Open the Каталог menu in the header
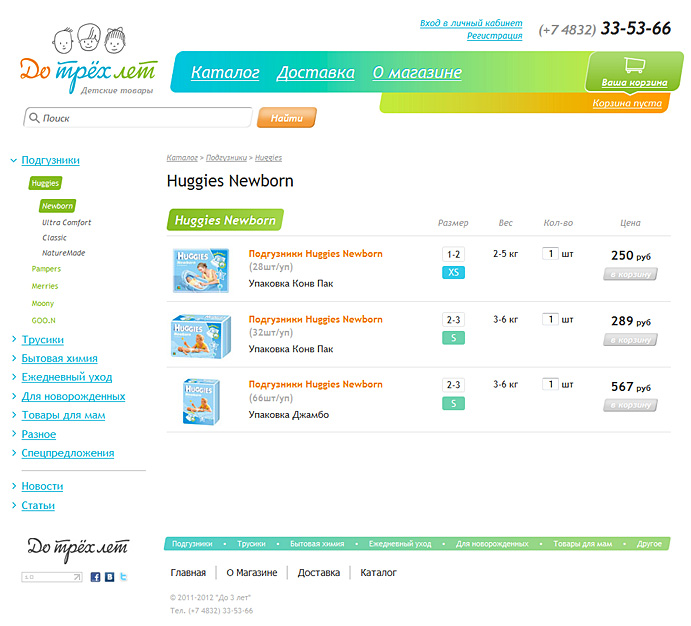This screenshot has width=691, height=626. coord(225,72)
